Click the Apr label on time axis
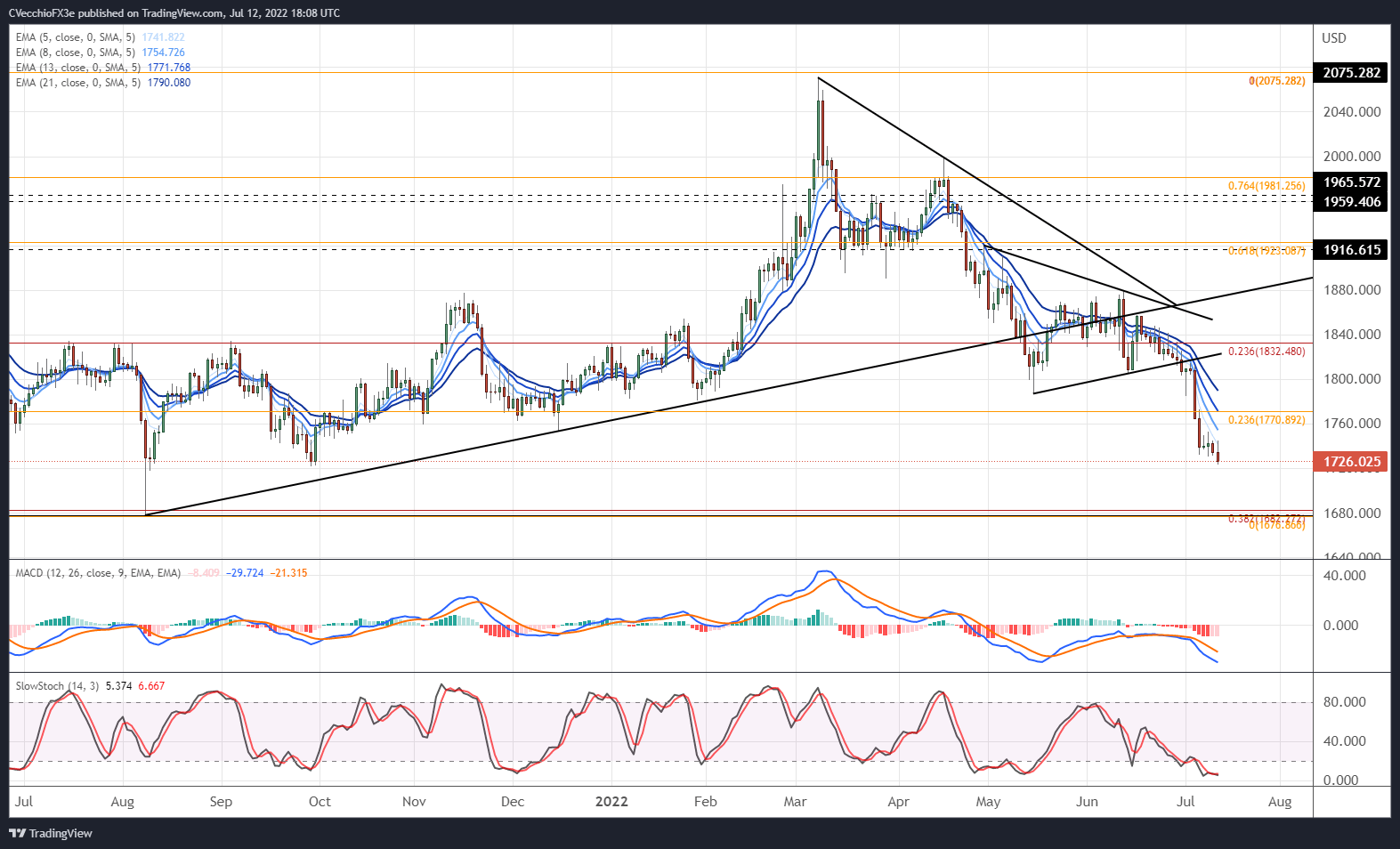This screenshot has width=1400, height=849. 899,802
